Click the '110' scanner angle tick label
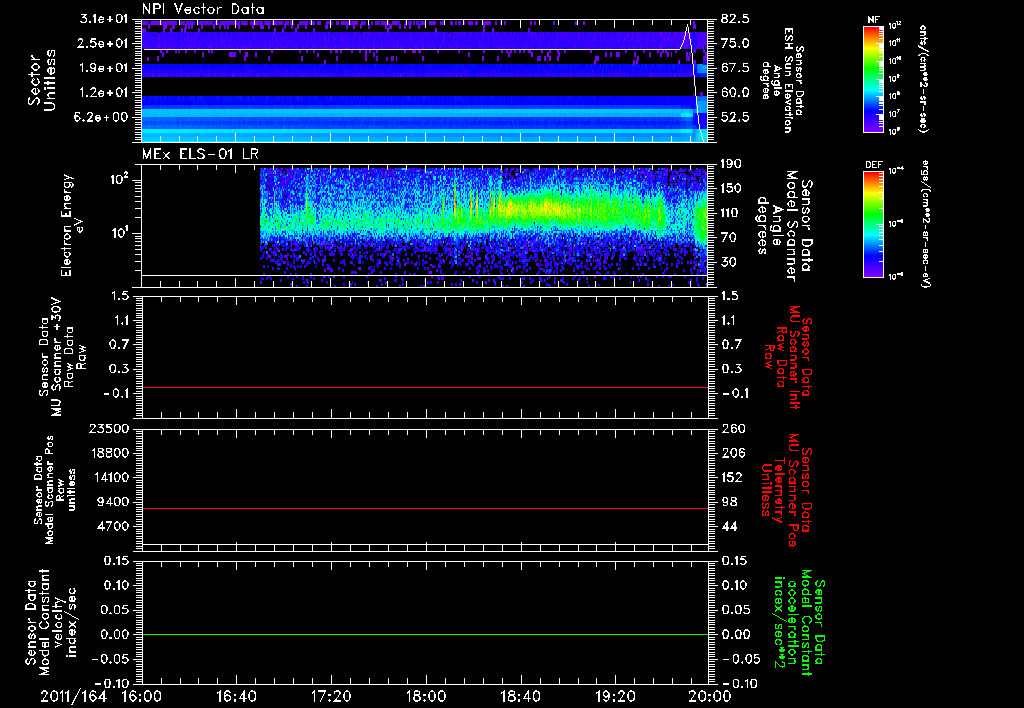 [x=731, y=213]
